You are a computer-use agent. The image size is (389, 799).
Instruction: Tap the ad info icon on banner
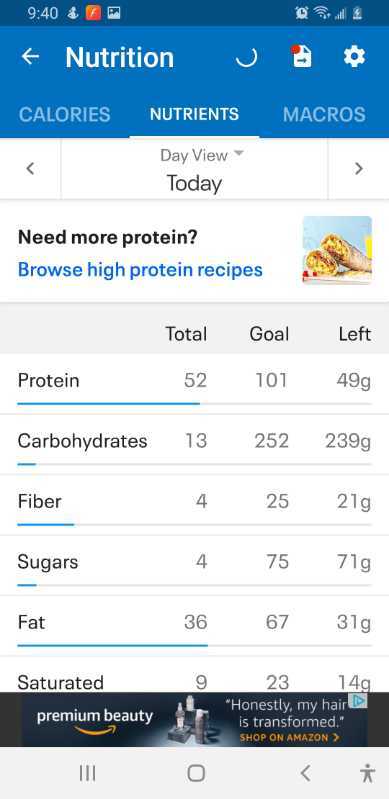(359, 701)
